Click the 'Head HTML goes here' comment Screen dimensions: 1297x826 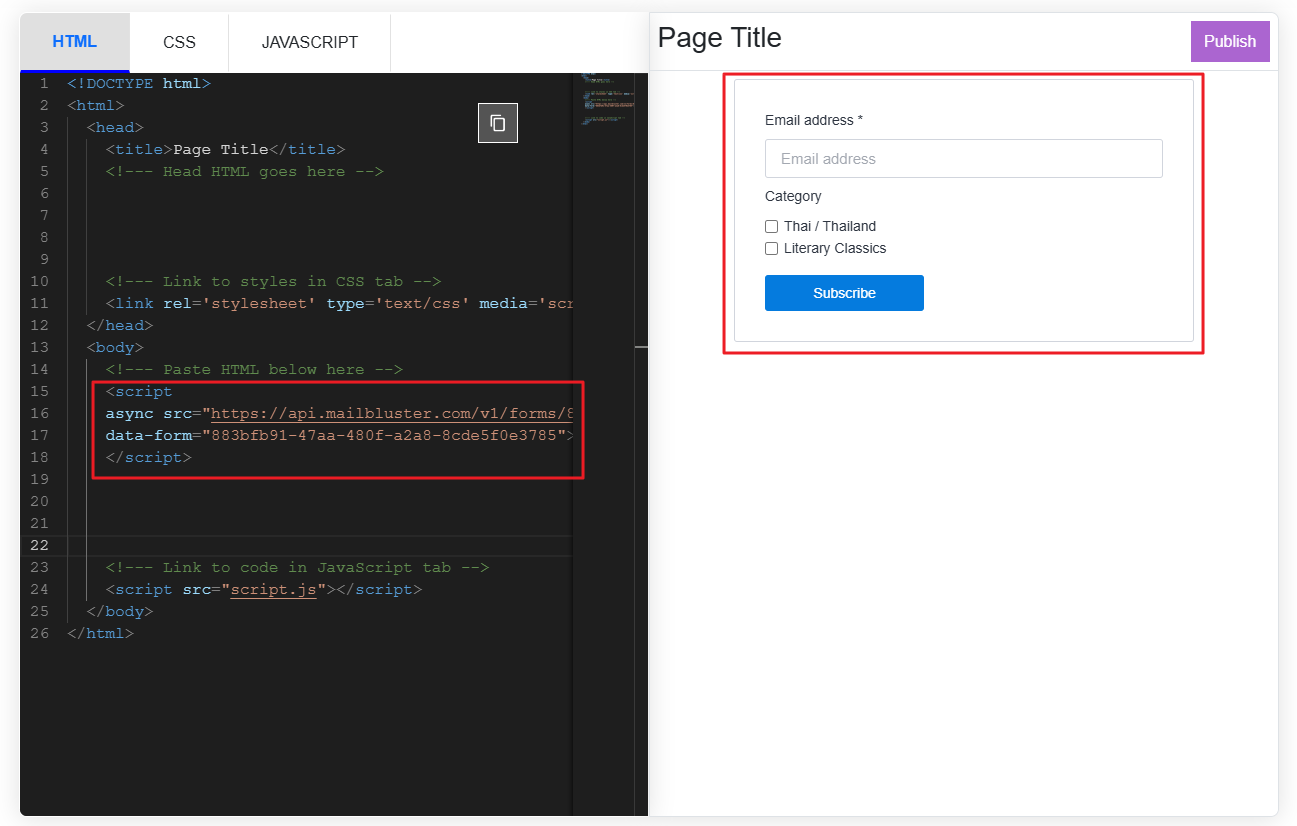(245, 171)
